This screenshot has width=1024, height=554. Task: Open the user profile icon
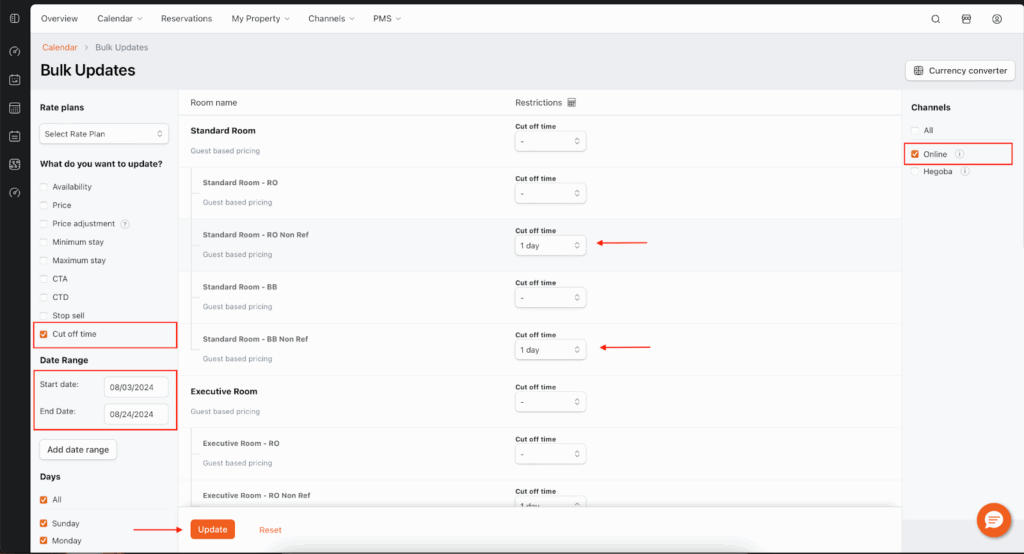(x=997, y=19)
